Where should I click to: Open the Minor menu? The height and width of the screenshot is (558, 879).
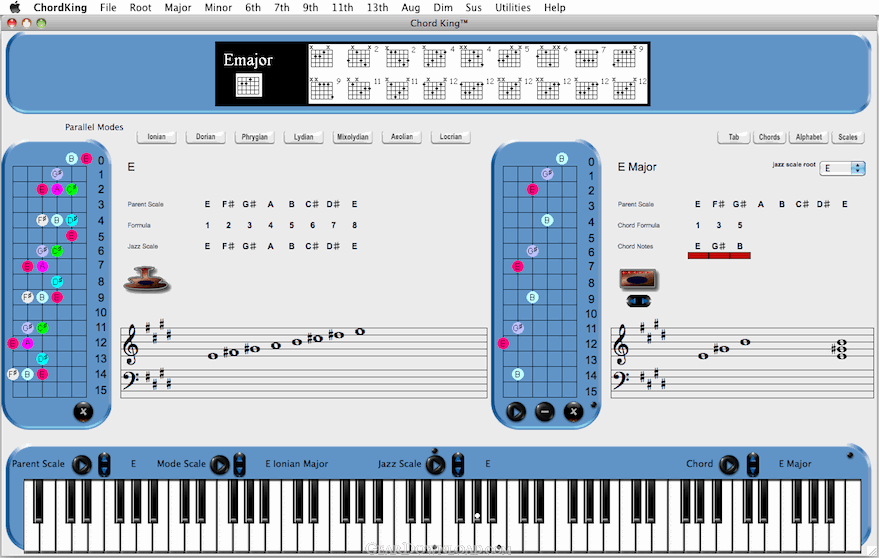218,7
